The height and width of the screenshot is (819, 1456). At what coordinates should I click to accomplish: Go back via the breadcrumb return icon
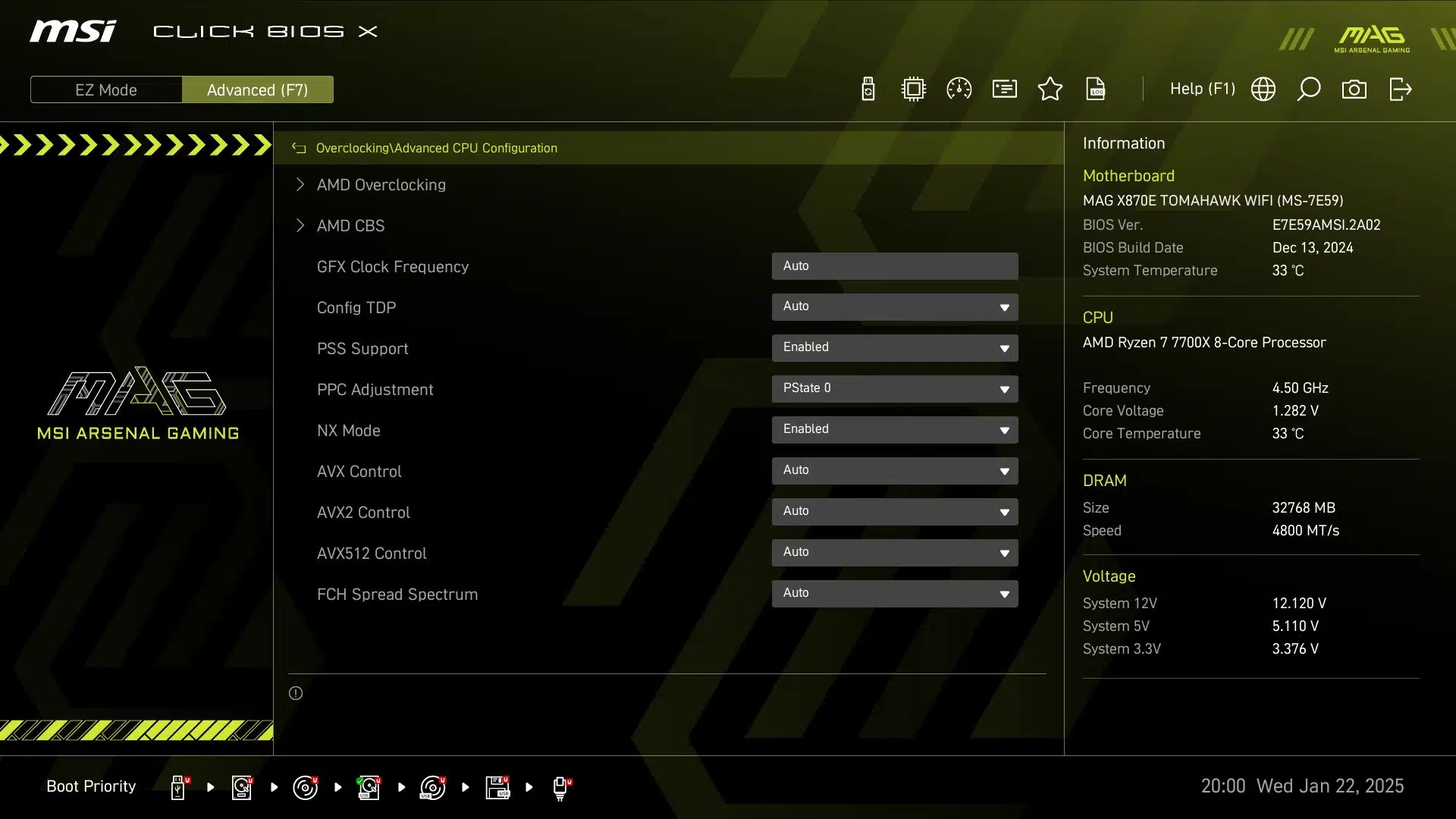coord(299,148)
